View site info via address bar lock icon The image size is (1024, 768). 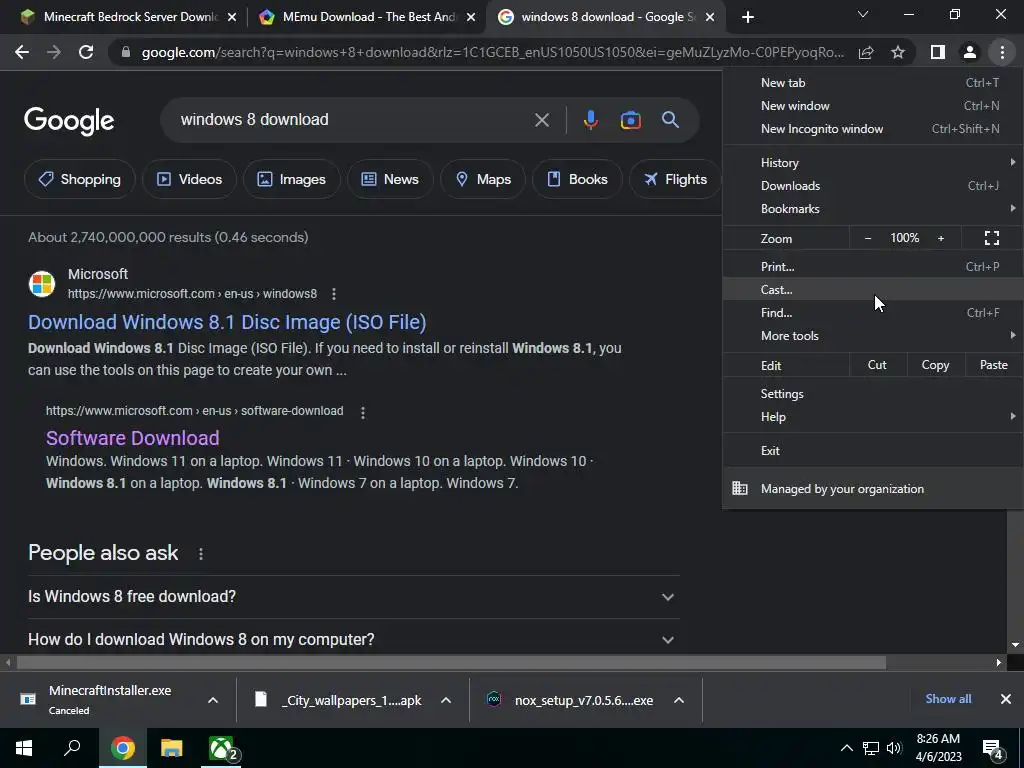coord(126,52)
